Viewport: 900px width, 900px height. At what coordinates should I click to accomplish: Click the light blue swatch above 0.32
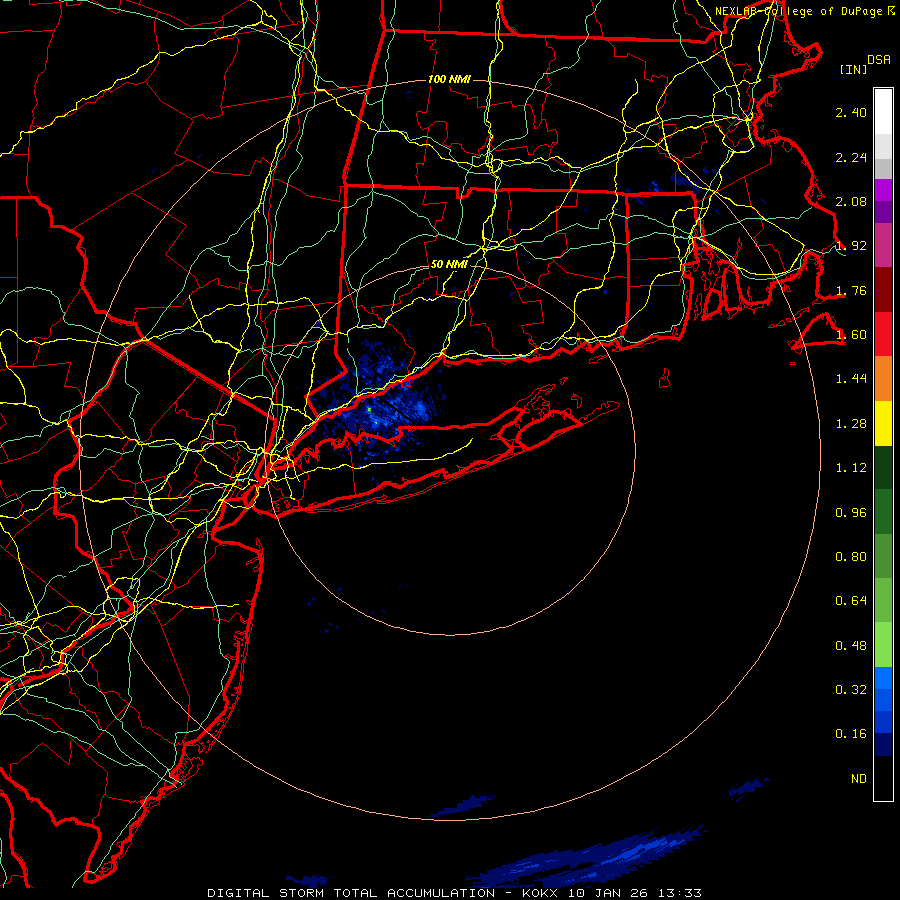coord(883,678)
